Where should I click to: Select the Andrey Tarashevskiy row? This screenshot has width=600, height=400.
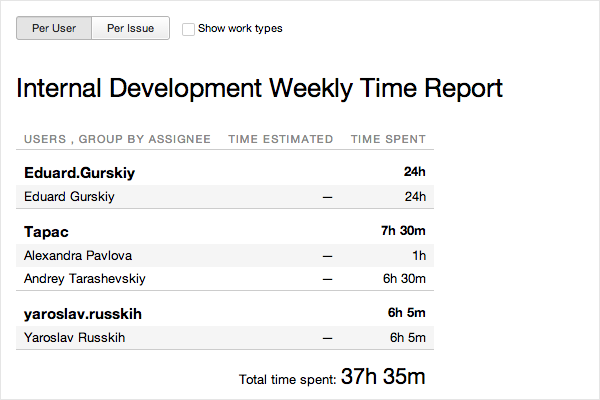[225, 279]
